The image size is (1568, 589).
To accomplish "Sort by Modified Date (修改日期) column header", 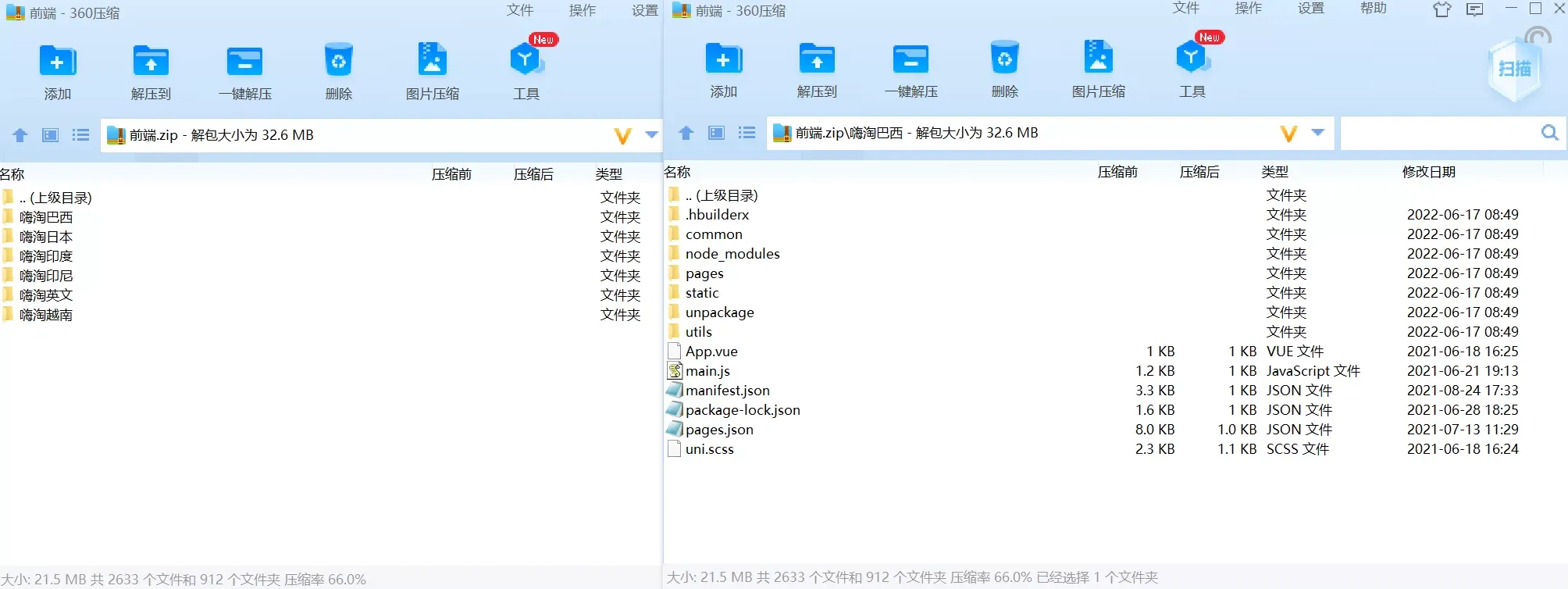I will click(1428, 172).
